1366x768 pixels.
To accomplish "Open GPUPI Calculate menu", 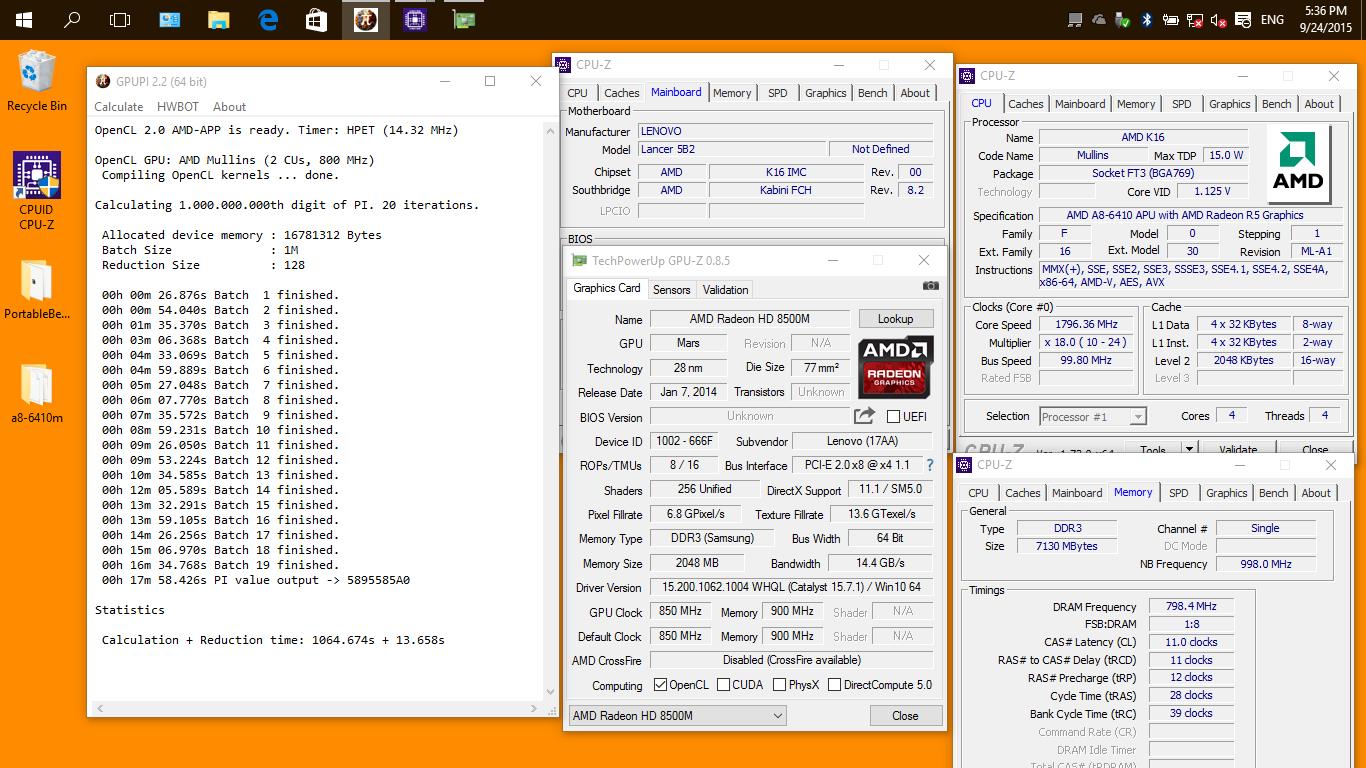I will [x=119, y=107].
